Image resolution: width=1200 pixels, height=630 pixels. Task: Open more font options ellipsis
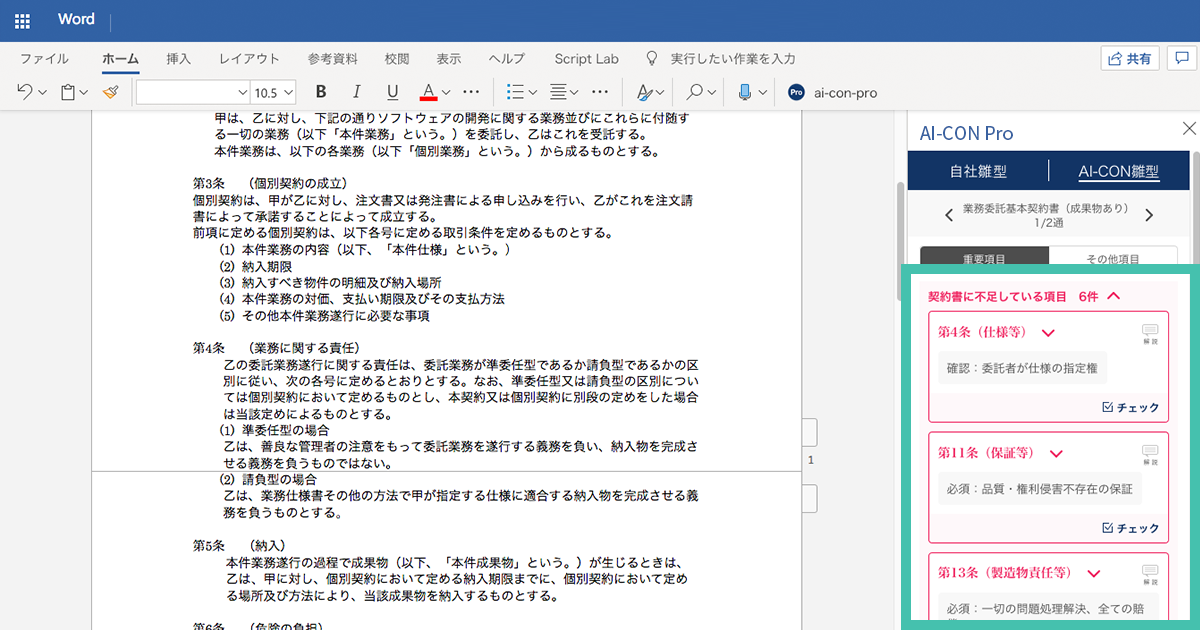click(472, 92)
